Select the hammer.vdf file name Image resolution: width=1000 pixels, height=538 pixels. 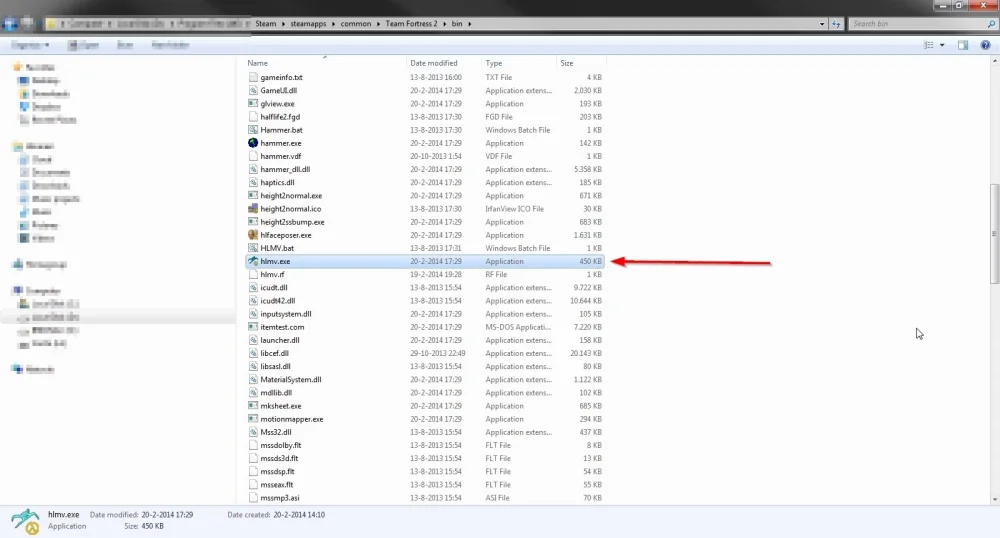pos(281,156)
